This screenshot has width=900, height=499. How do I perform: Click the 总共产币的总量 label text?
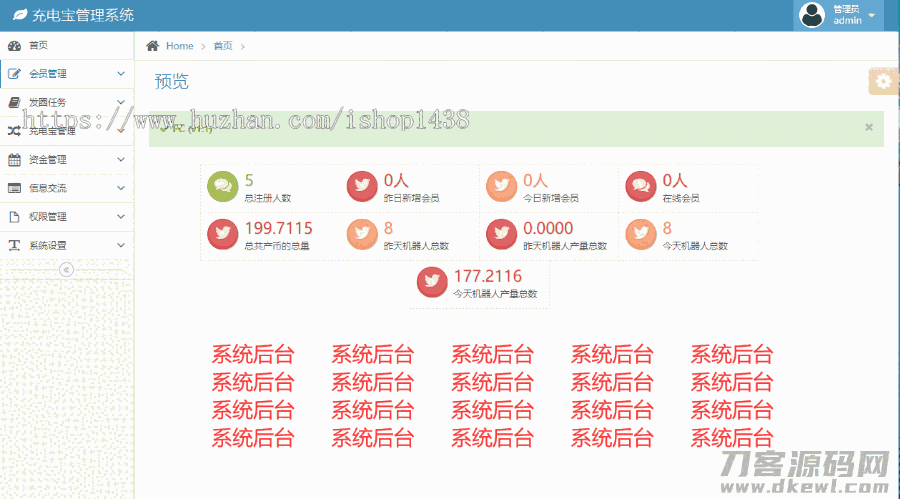pos(277,246)
